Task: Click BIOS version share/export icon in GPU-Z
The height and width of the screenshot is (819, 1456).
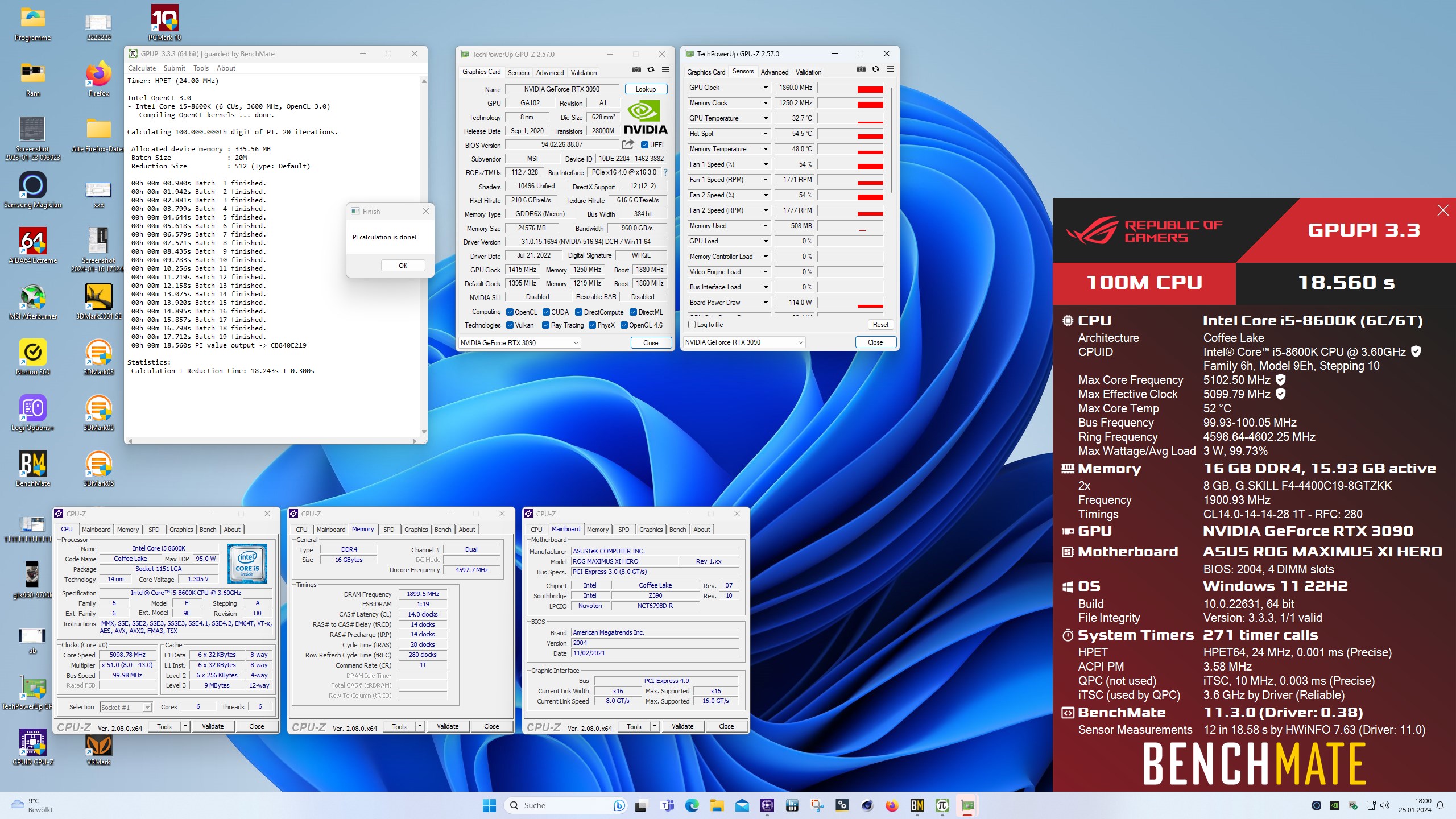Action: pos(628,144)
